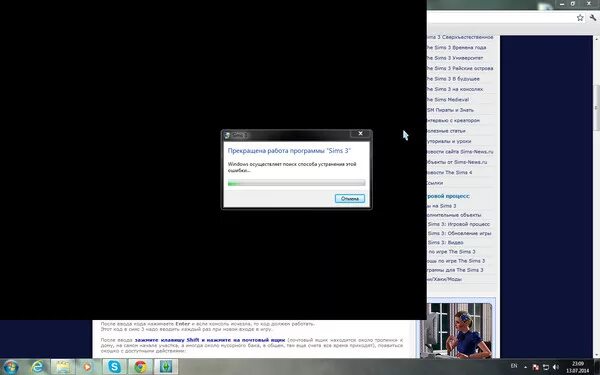This screenshot has height=375, width=600.
Task: Open the Дополнительные объекты link
Action: [454, 215]
